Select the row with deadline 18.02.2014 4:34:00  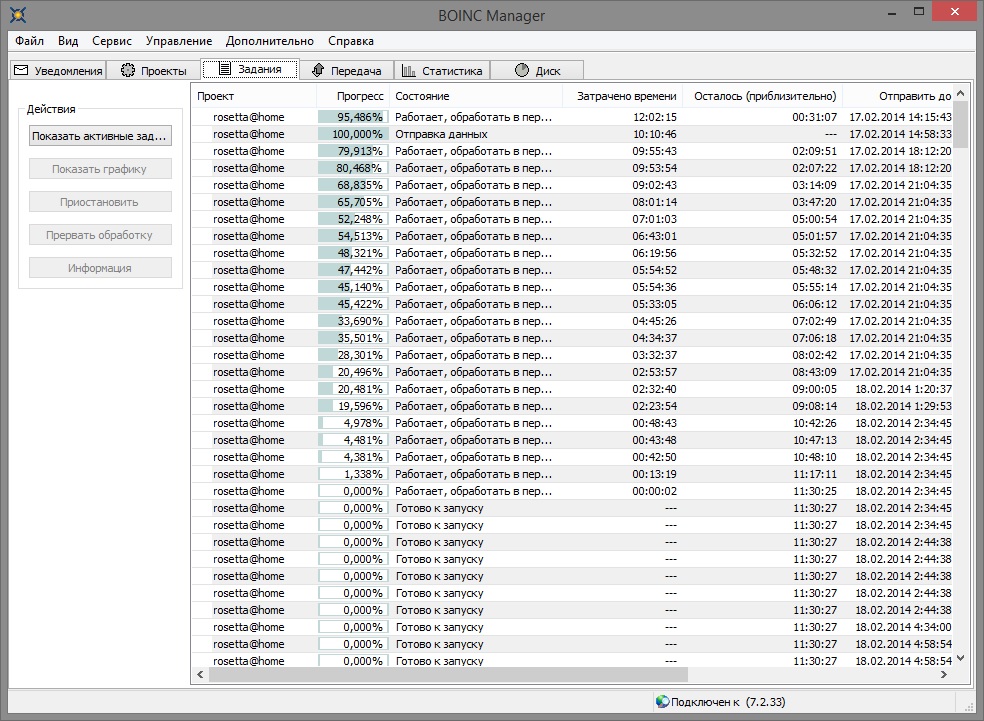click(572, 627)
